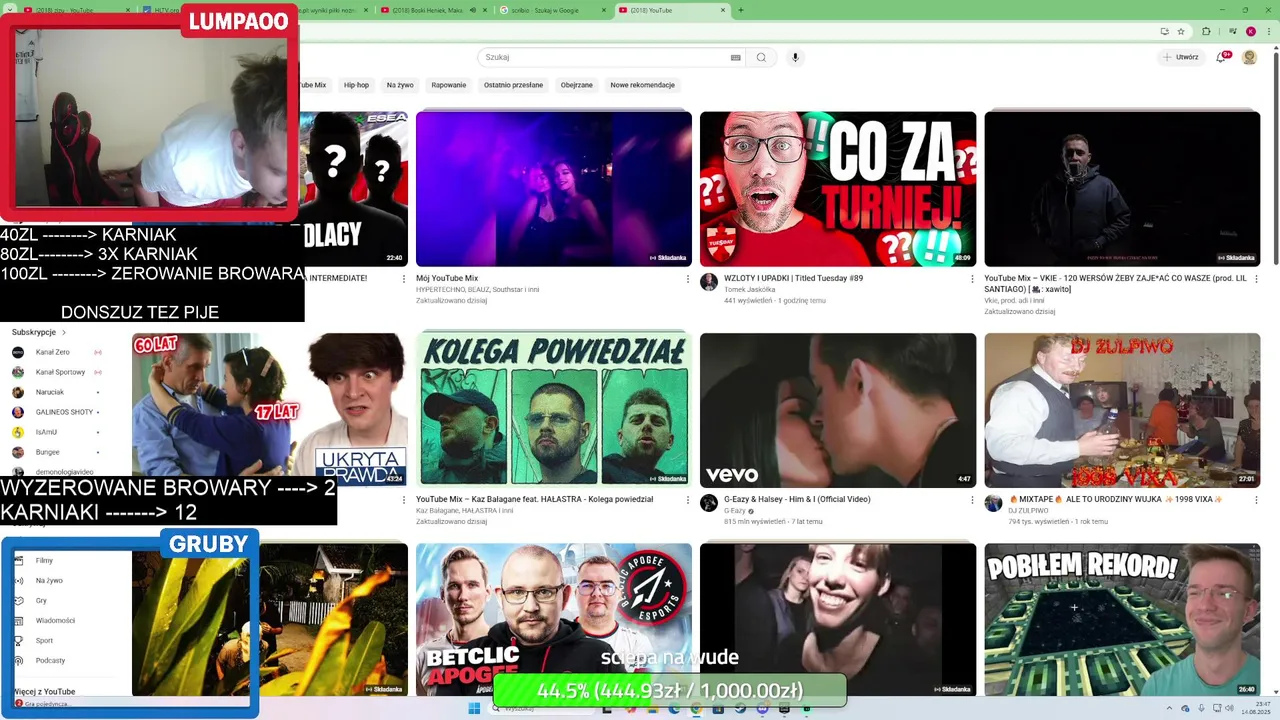Click the Windows taskbar search box
Viewport: 1280px width, 720px height.
[x=541, y=708]
